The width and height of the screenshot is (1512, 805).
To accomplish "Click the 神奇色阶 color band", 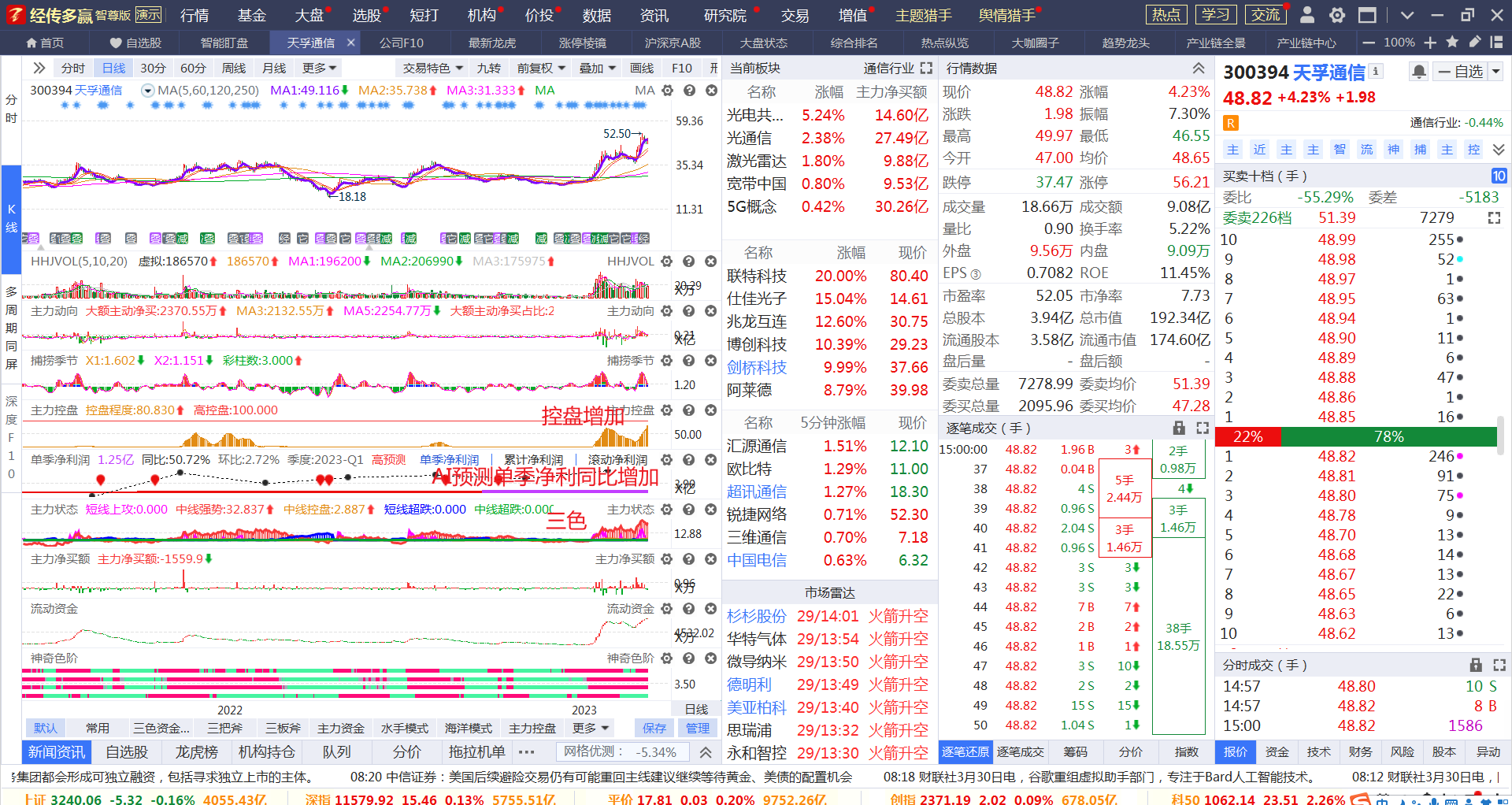I will pyautogui.click(x=335, y=684).
